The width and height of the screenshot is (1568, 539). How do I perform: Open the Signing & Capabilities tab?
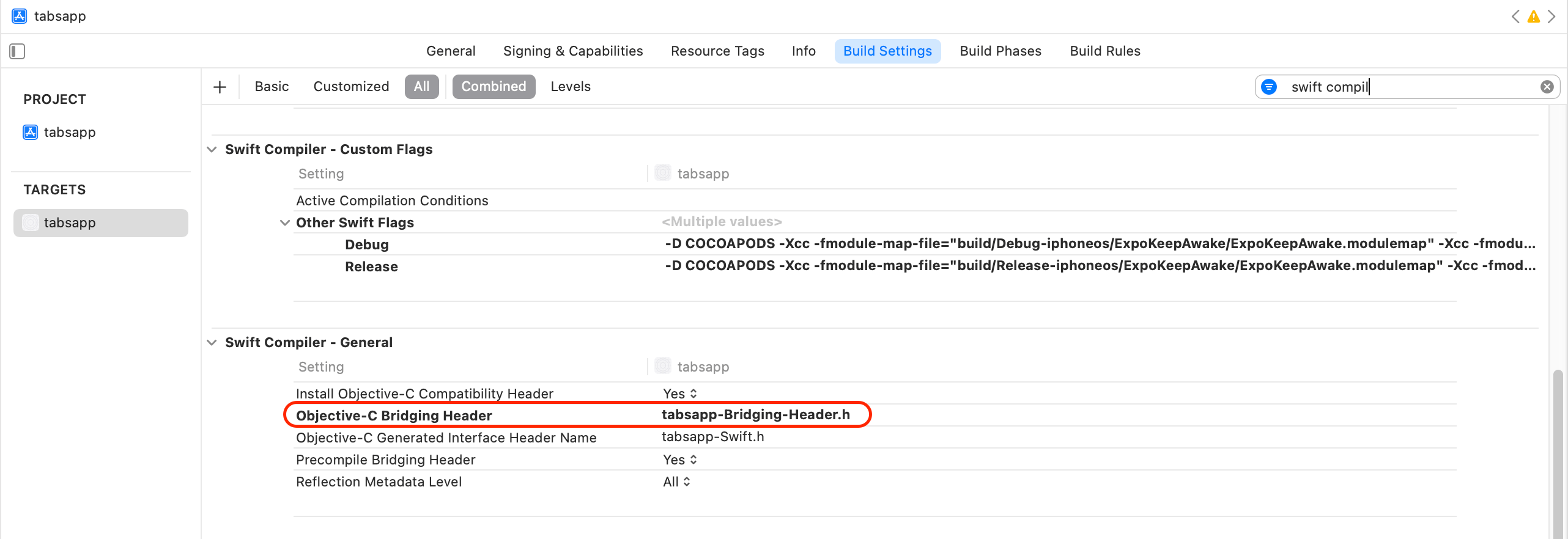pos(572,51)
